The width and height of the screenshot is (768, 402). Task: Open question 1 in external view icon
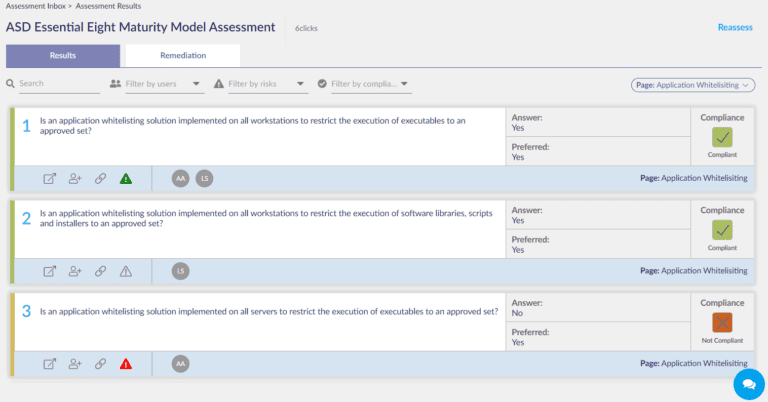[x=50, y=179]
